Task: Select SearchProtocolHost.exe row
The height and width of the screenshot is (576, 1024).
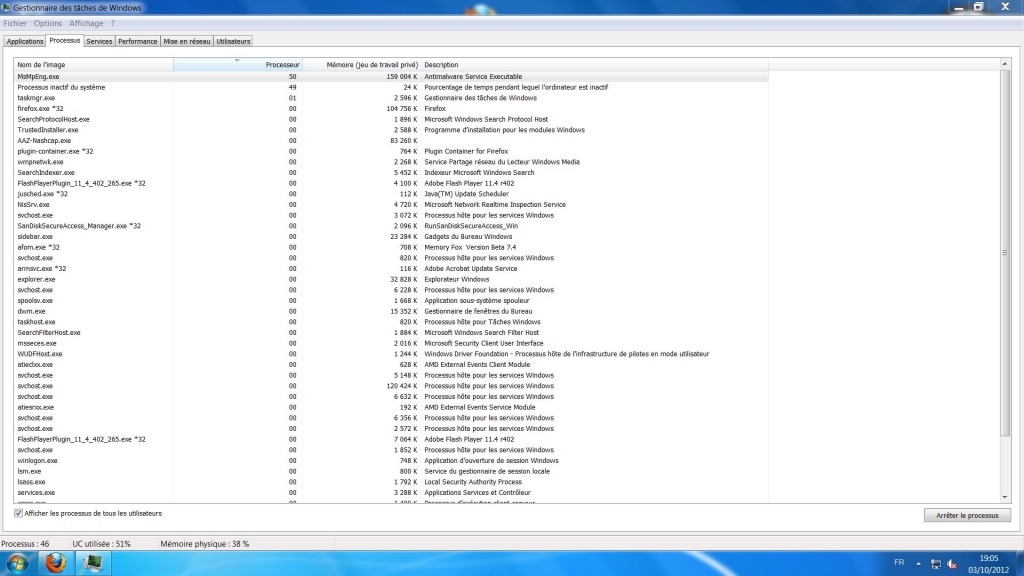Action: [x=391, y=119]
